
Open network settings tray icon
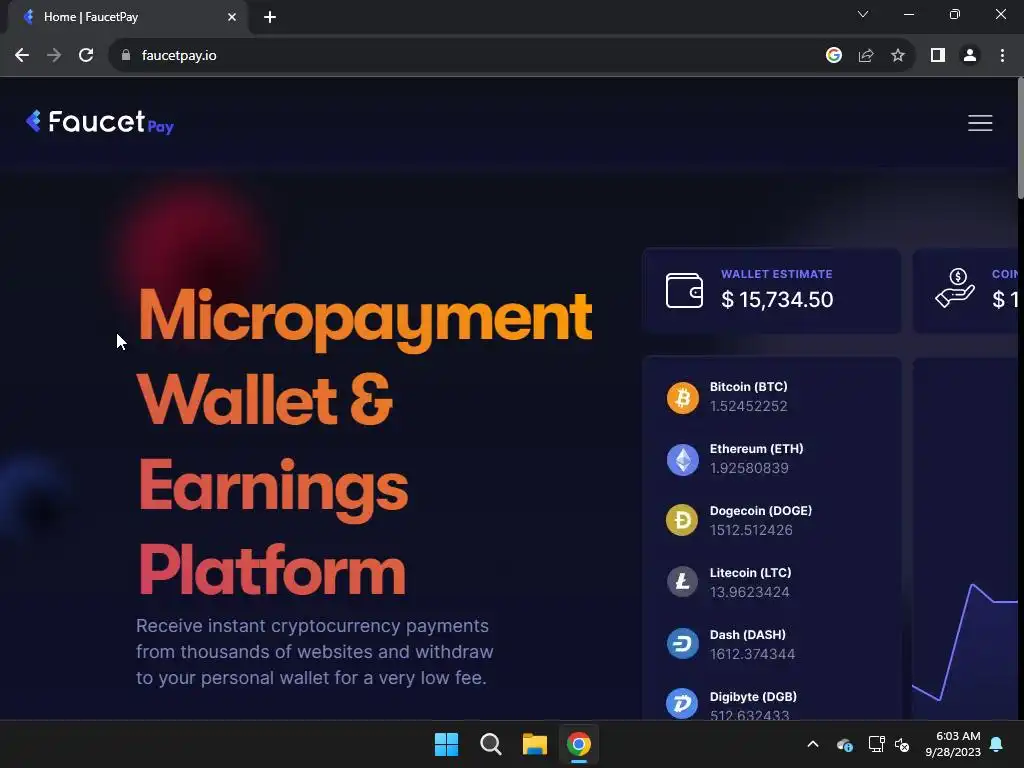pyautogui.click(x=876, y=744)
